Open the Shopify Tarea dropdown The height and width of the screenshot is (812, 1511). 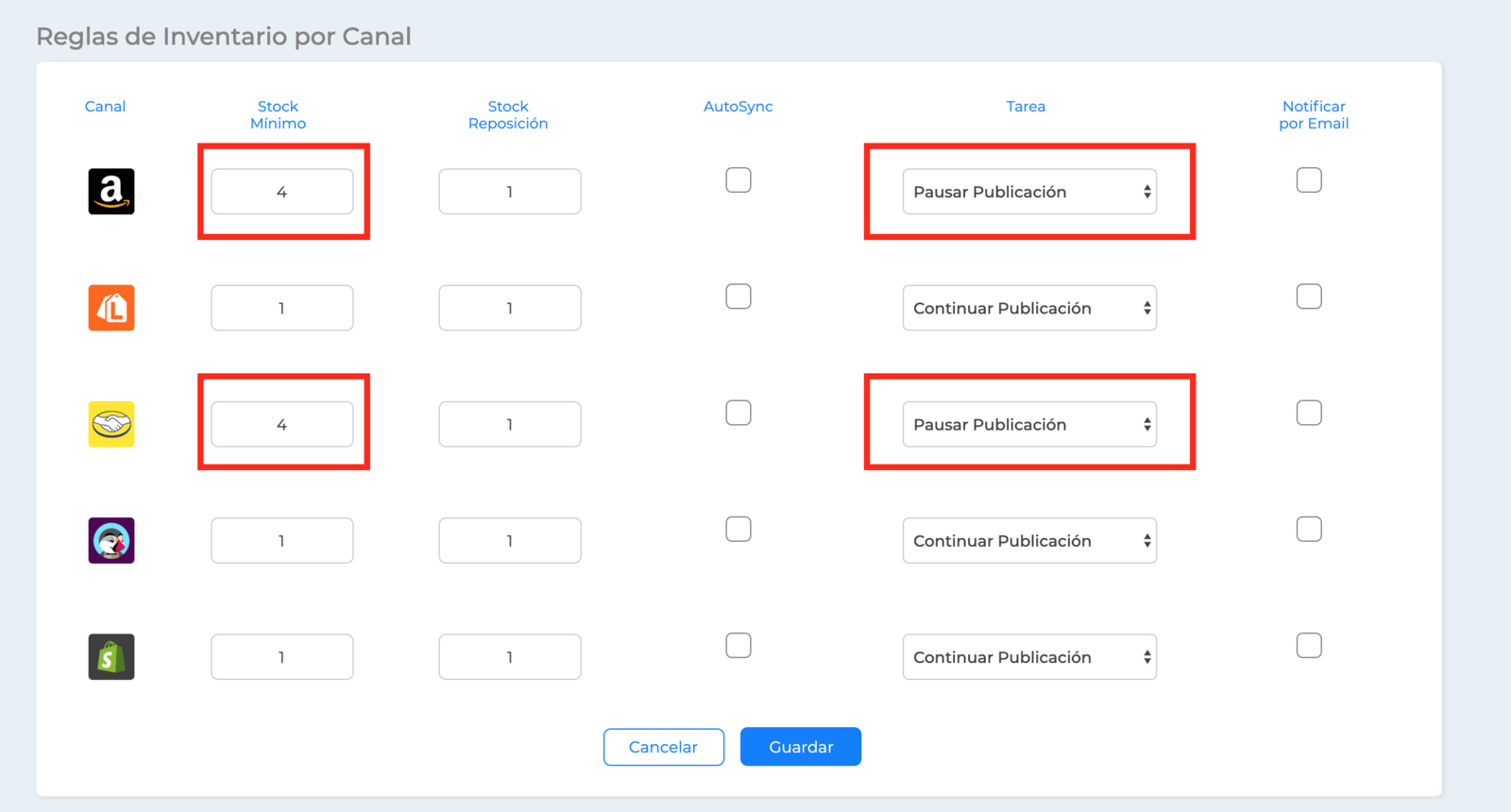pyautogui.click(x=1029, y=656)
